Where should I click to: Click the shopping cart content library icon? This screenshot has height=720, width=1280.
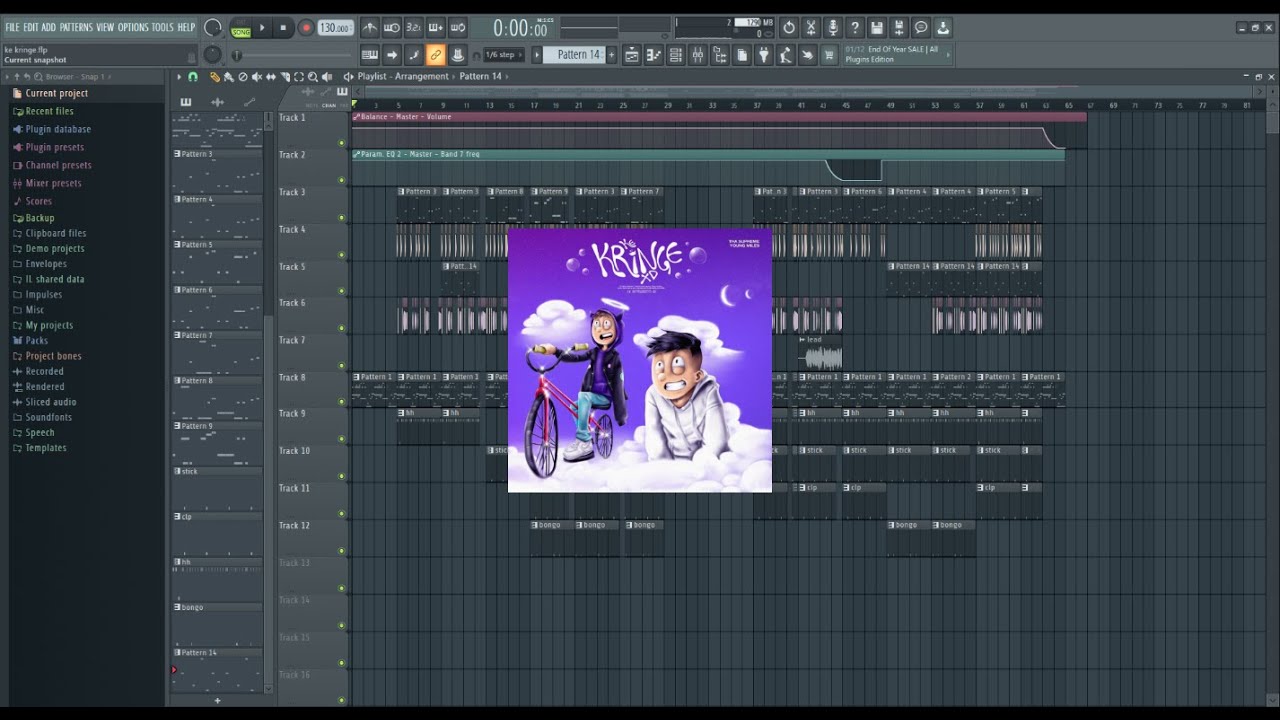pyautogui.click(x=830, y=55)
